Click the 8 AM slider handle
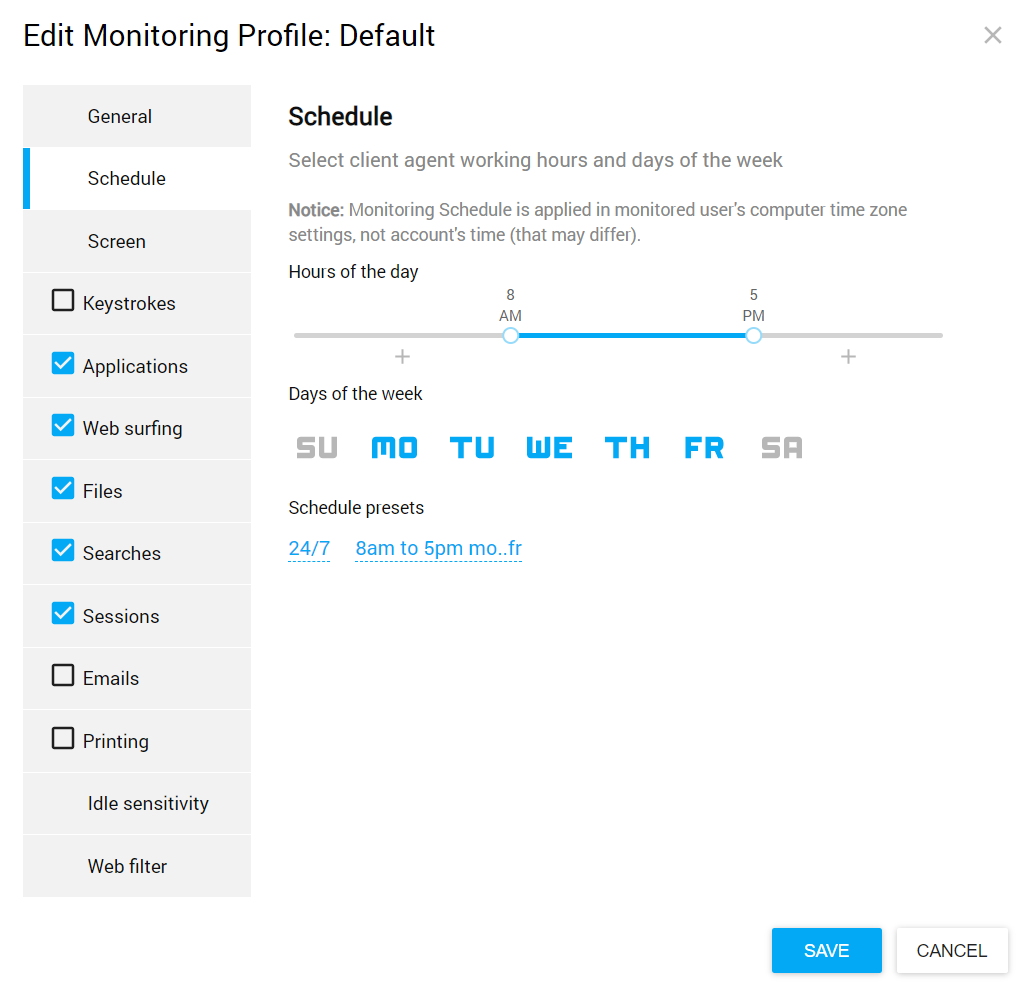1031x993 pixels. point(511,336)
